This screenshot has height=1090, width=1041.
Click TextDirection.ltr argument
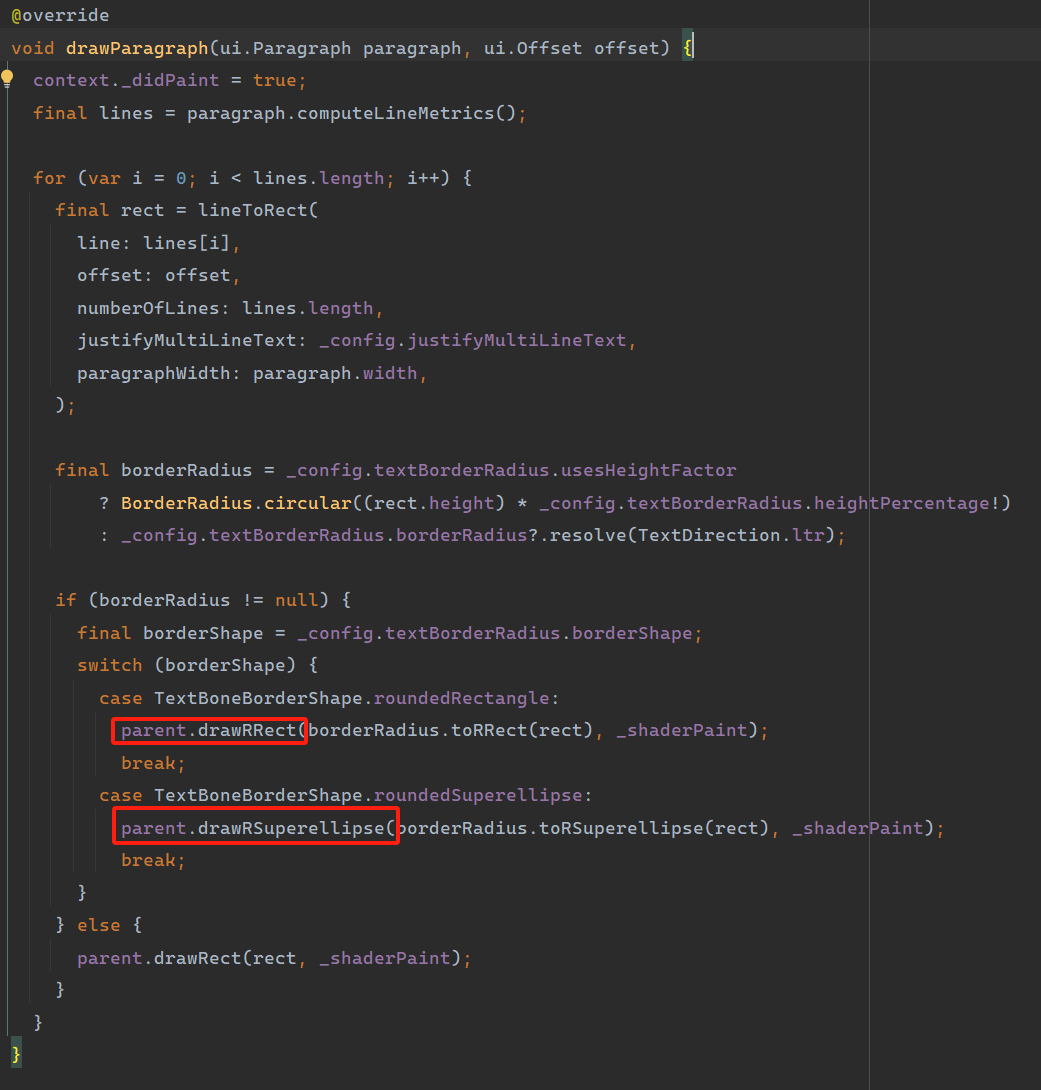(x=731, y=535)
